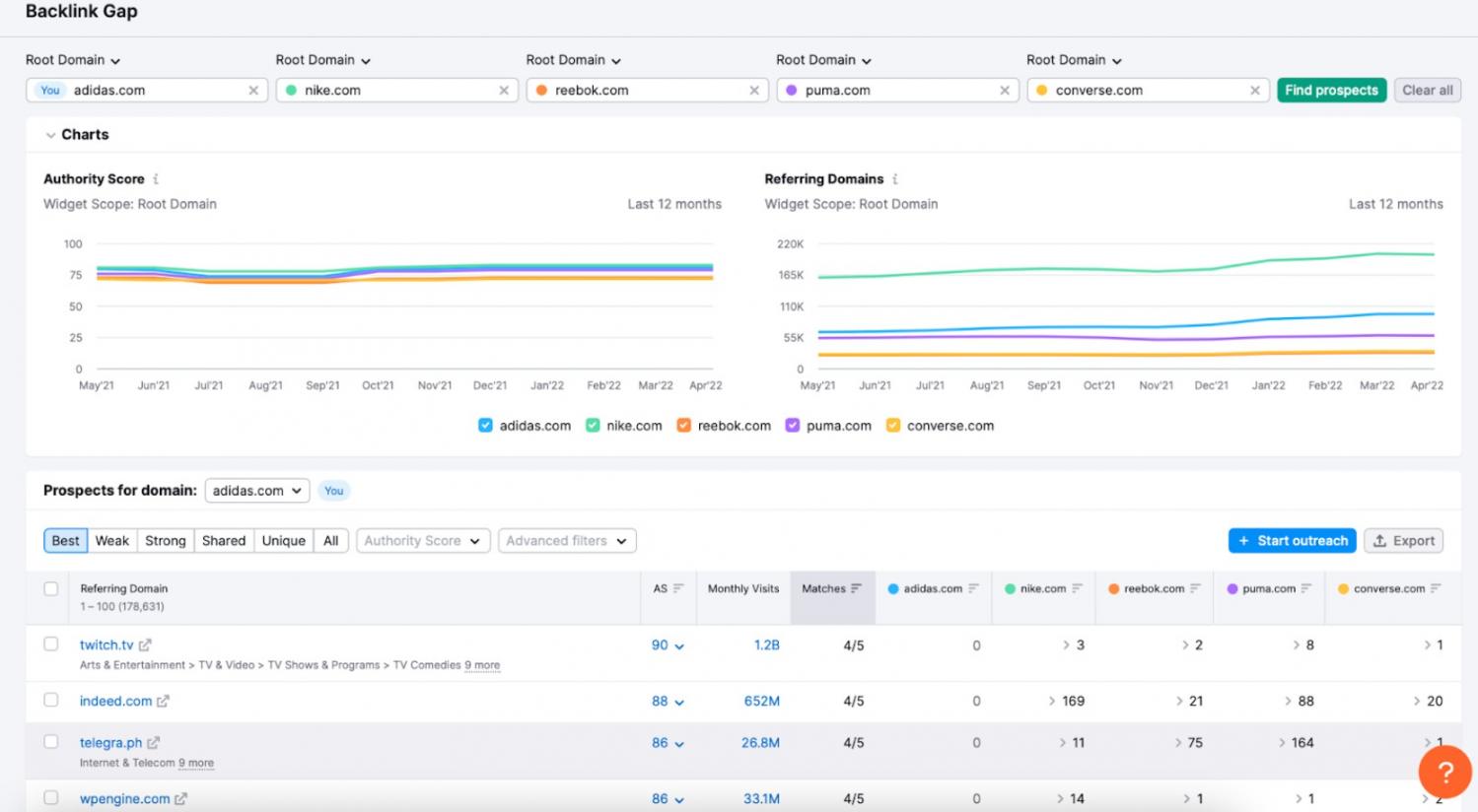Click the Find prospects button

[x=1331, y=91]
